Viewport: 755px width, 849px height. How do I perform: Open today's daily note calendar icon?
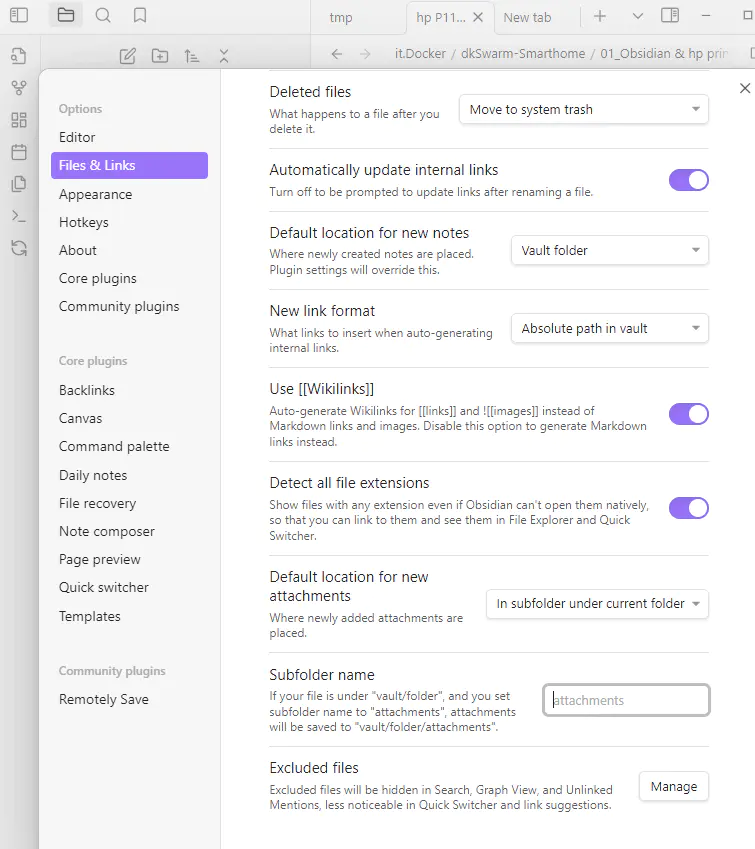(x=18, y=152)
